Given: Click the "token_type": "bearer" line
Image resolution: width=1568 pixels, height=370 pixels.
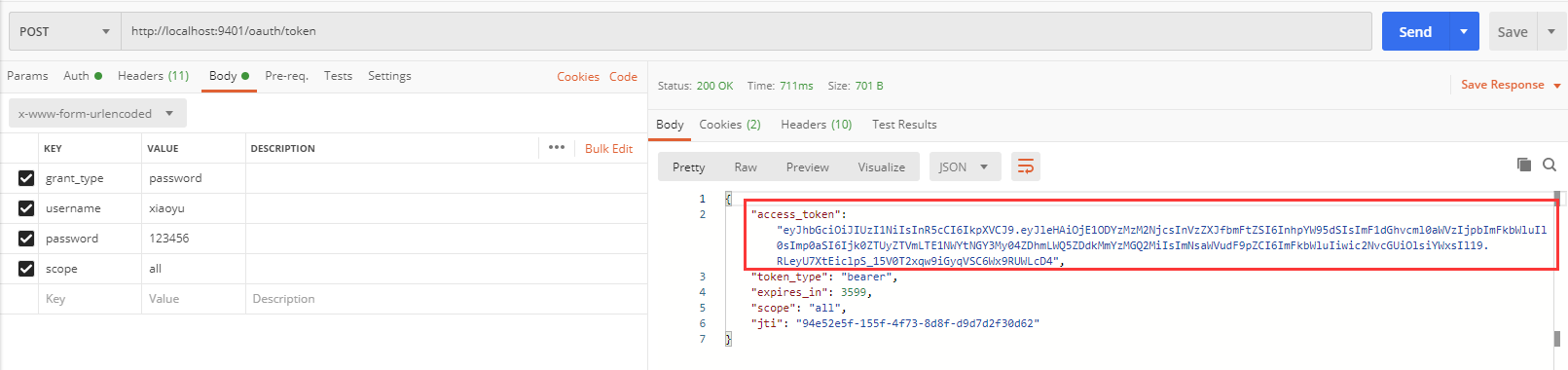Looking at the screenshot, I should [824, 277].
